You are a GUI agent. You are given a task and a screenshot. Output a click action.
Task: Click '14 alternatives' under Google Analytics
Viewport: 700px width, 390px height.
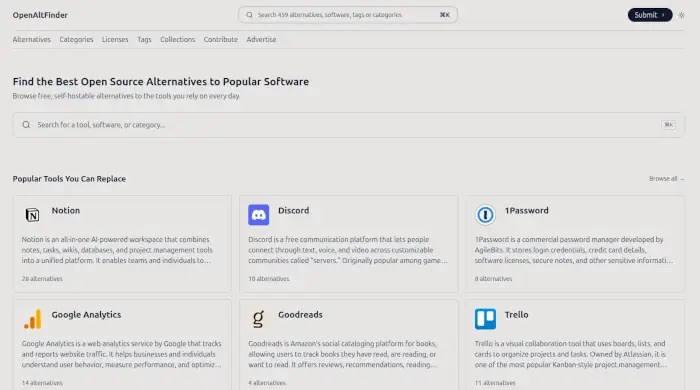[42, 383]
